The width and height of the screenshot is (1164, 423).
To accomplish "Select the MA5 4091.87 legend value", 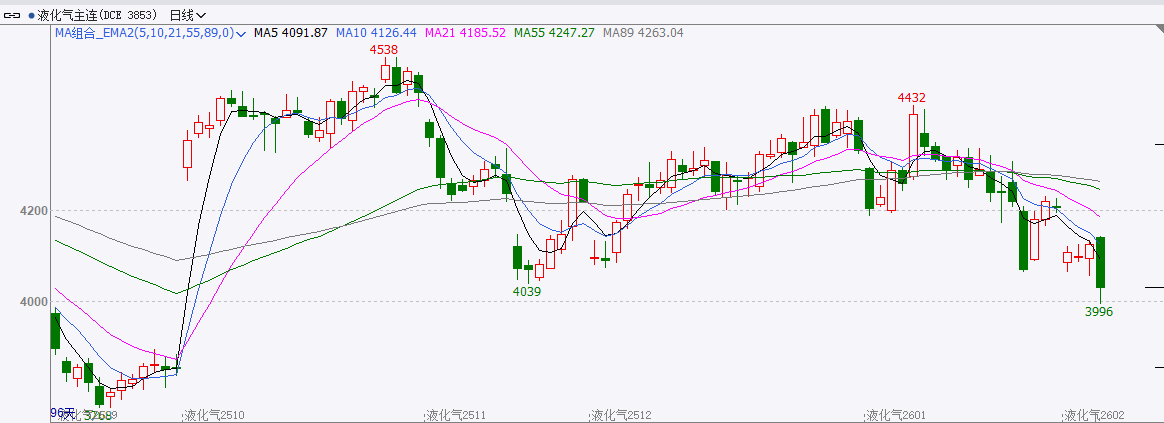I will [290, 33].
